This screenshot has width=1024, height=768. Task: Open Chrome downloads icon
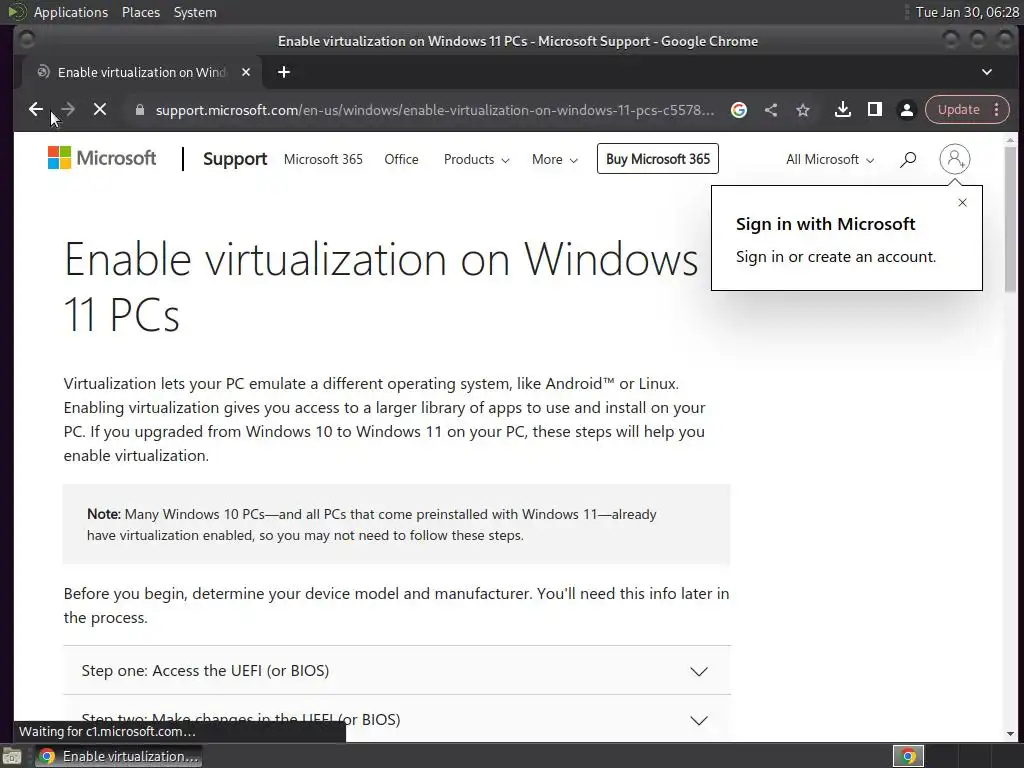coord(842,110)
